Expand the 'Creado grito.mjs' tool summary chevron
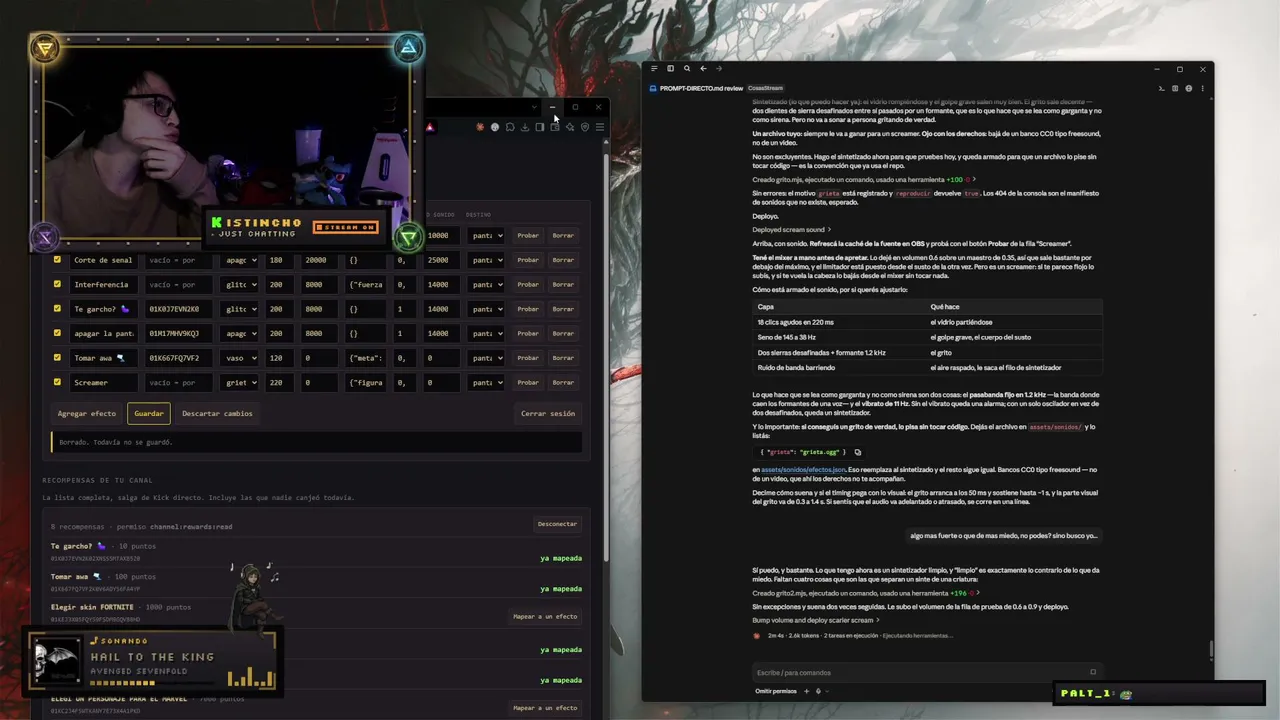The image size is (1280, 720). click(974, 179)
